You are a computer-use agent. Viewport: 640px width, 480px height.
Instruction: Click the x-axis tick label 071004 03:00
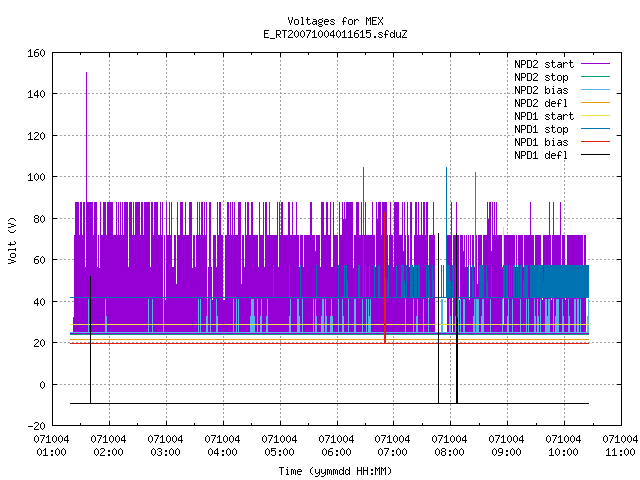click(x=165, y=446)
